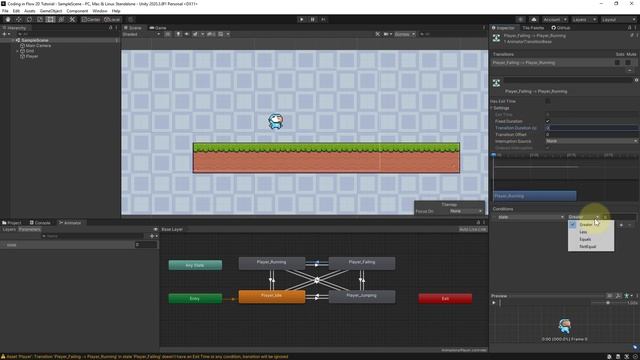Select the Hand tool in toolbar

8,20
